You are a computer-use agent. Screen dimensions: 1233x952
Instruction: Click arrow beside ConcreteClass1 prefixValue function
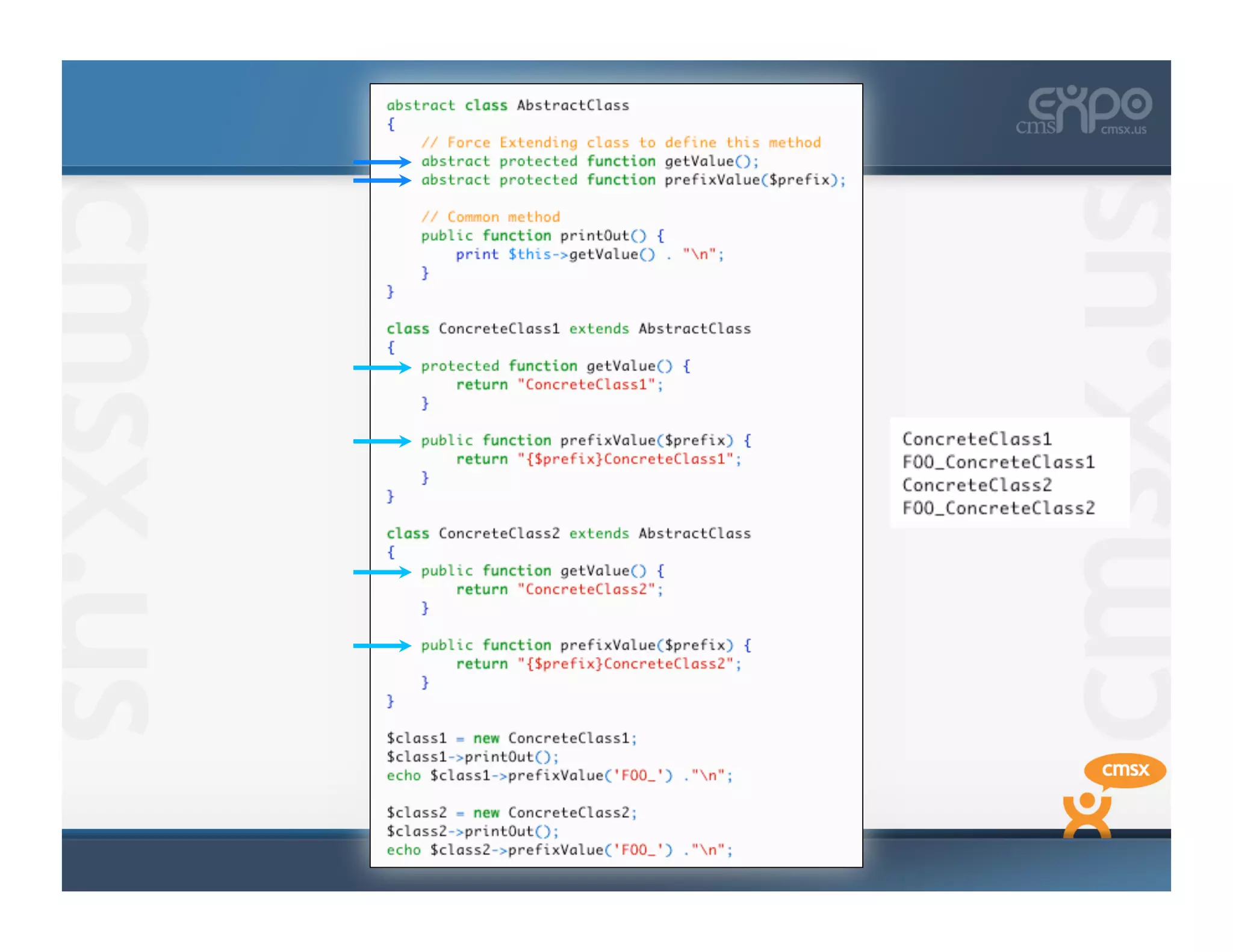coord(382,441)
